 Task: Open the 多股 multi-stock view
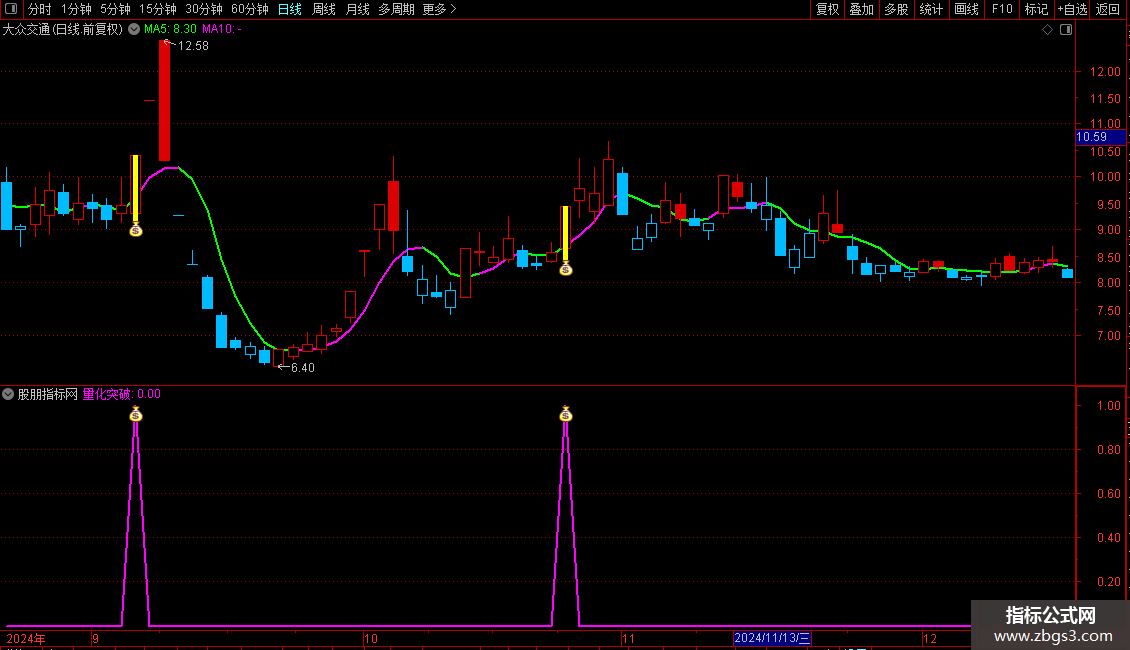pos(896,9)
